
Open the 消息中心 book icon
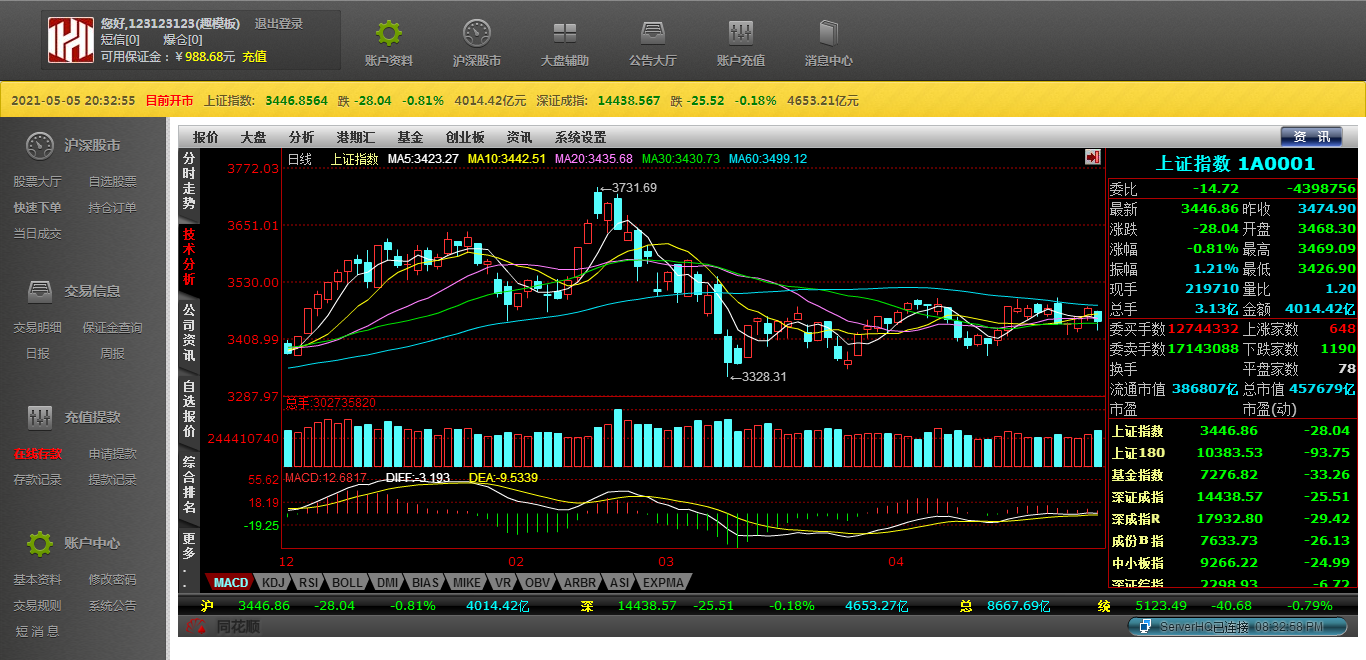pos(828,33)
